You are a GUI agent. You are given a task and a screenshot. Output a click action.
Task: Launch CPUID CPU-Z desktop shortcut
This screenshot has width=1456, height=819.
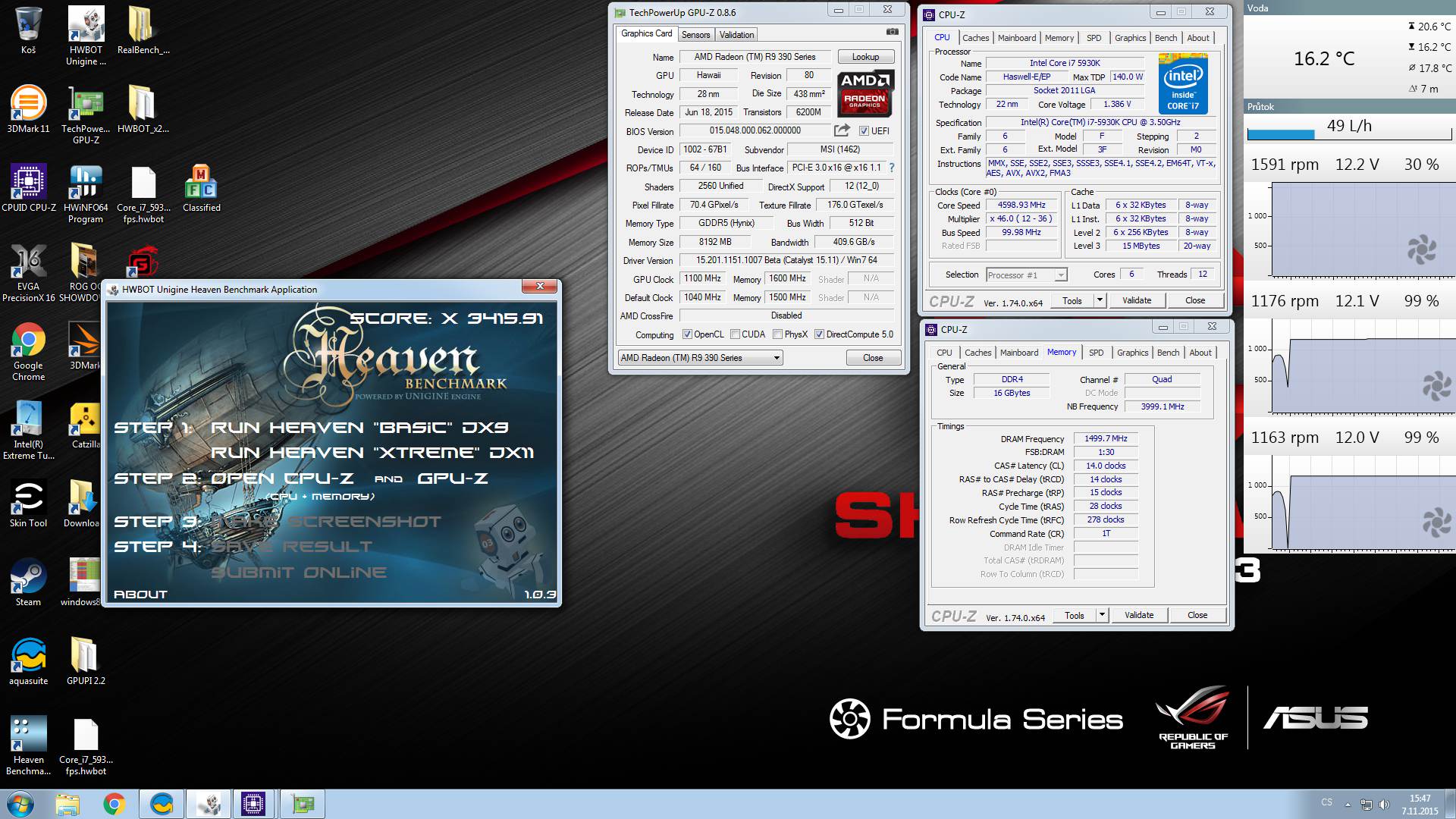coord(28,189)
